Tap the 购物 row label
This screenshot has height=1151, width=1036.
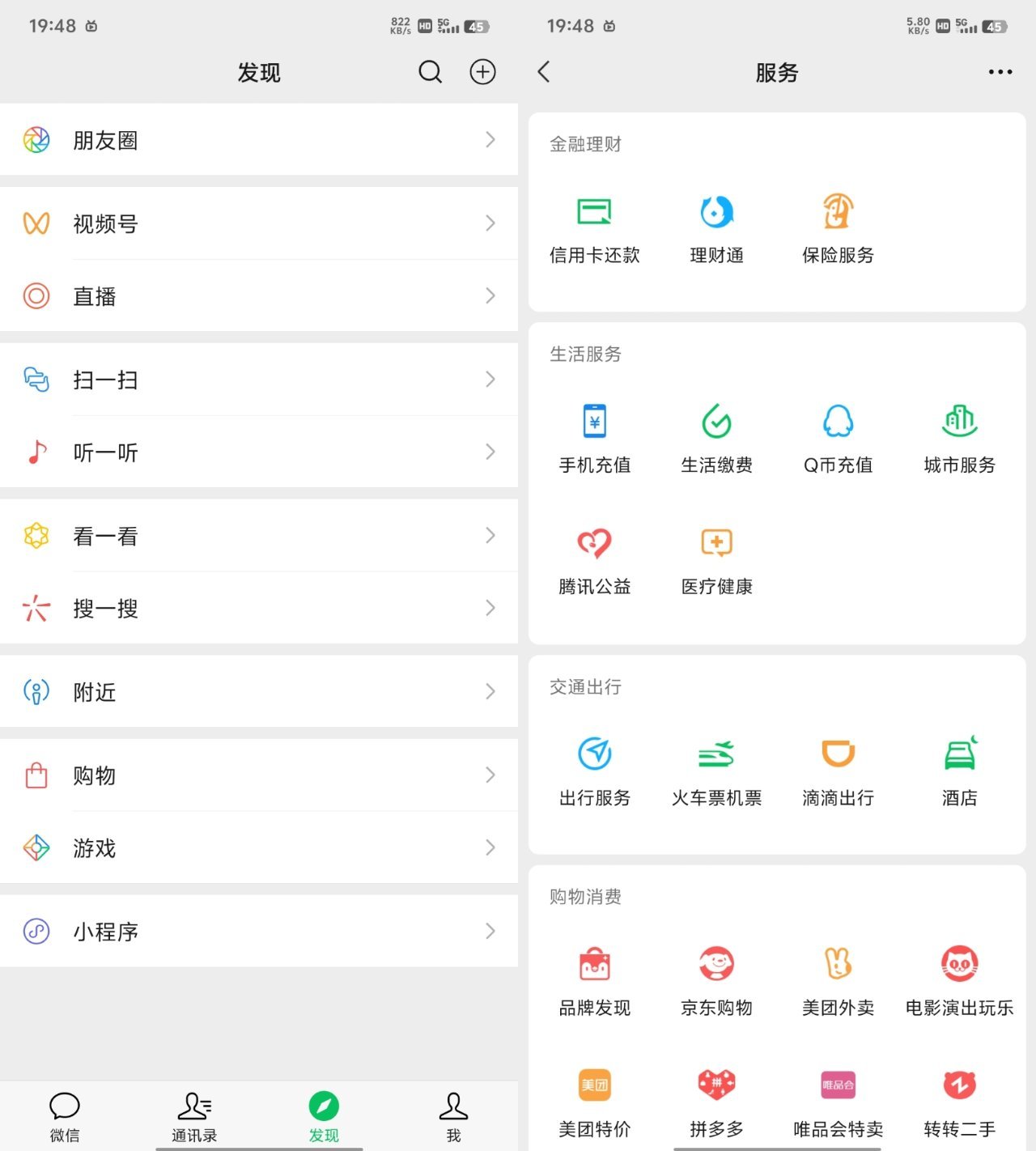95,775
